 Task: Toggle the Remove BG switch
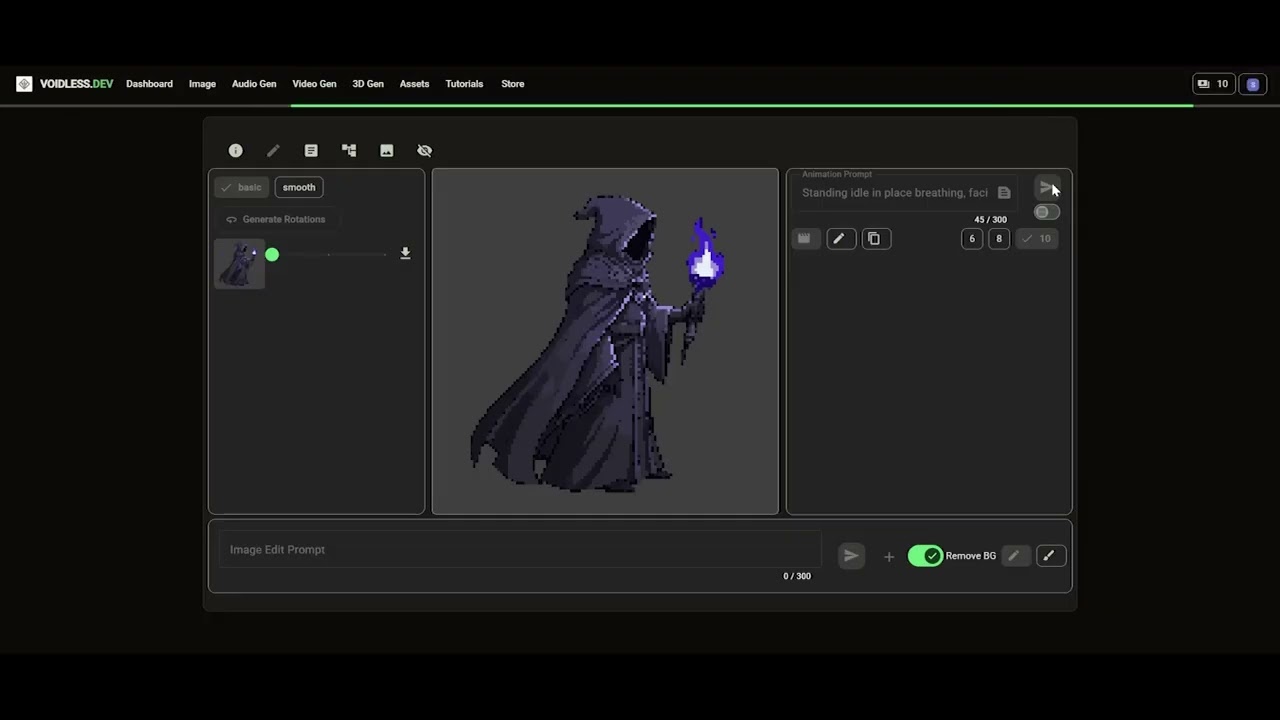(926, 556)
